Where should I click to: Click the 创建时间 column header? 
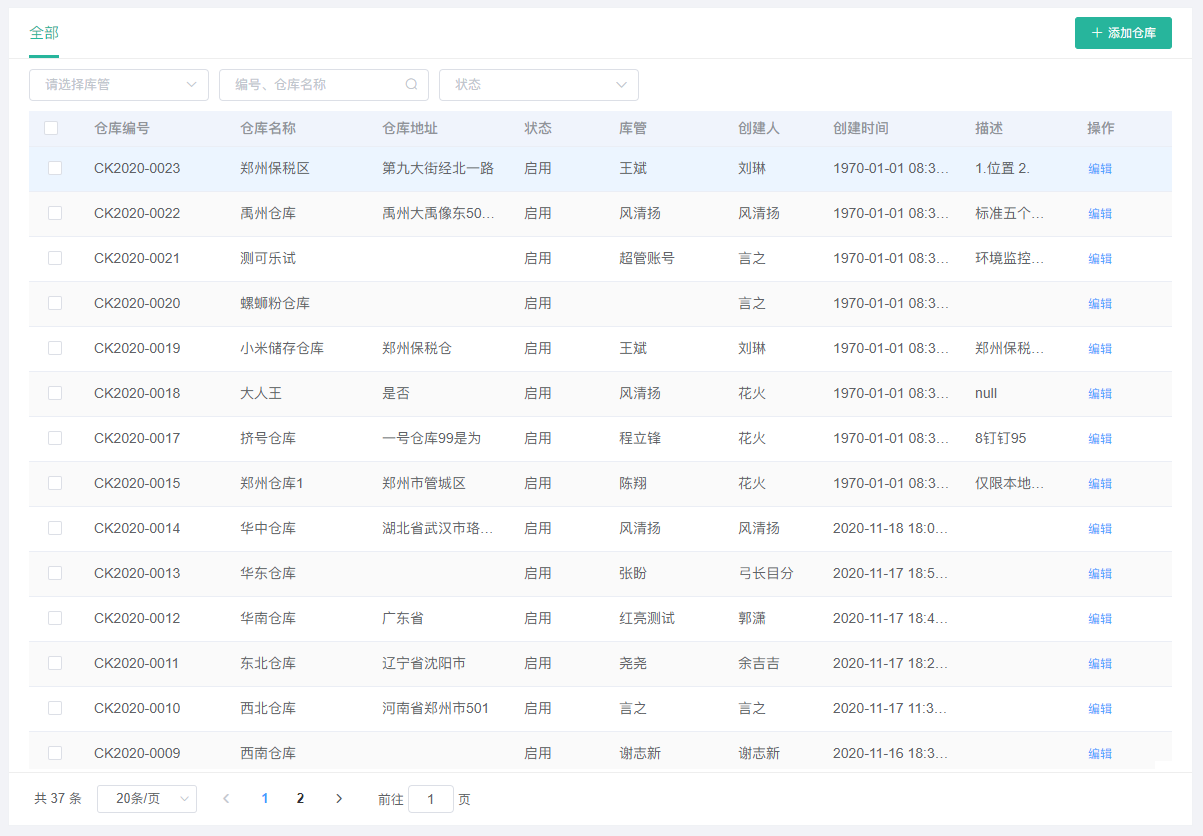click(x=861, y=128)
